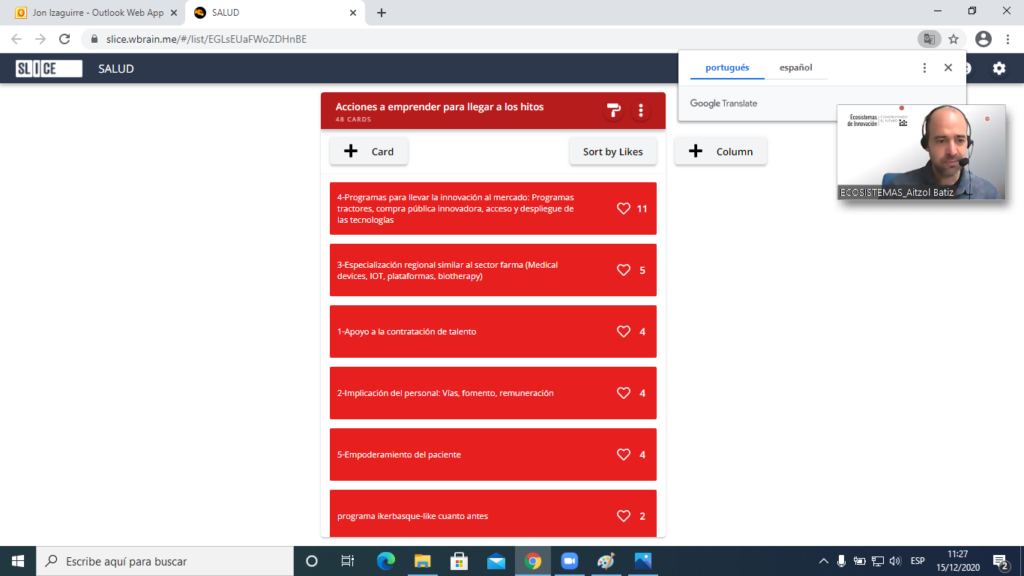Screen dimensions: 1024x576
Task: Select the español tab in Translate popup
Action: coord(796,68)
